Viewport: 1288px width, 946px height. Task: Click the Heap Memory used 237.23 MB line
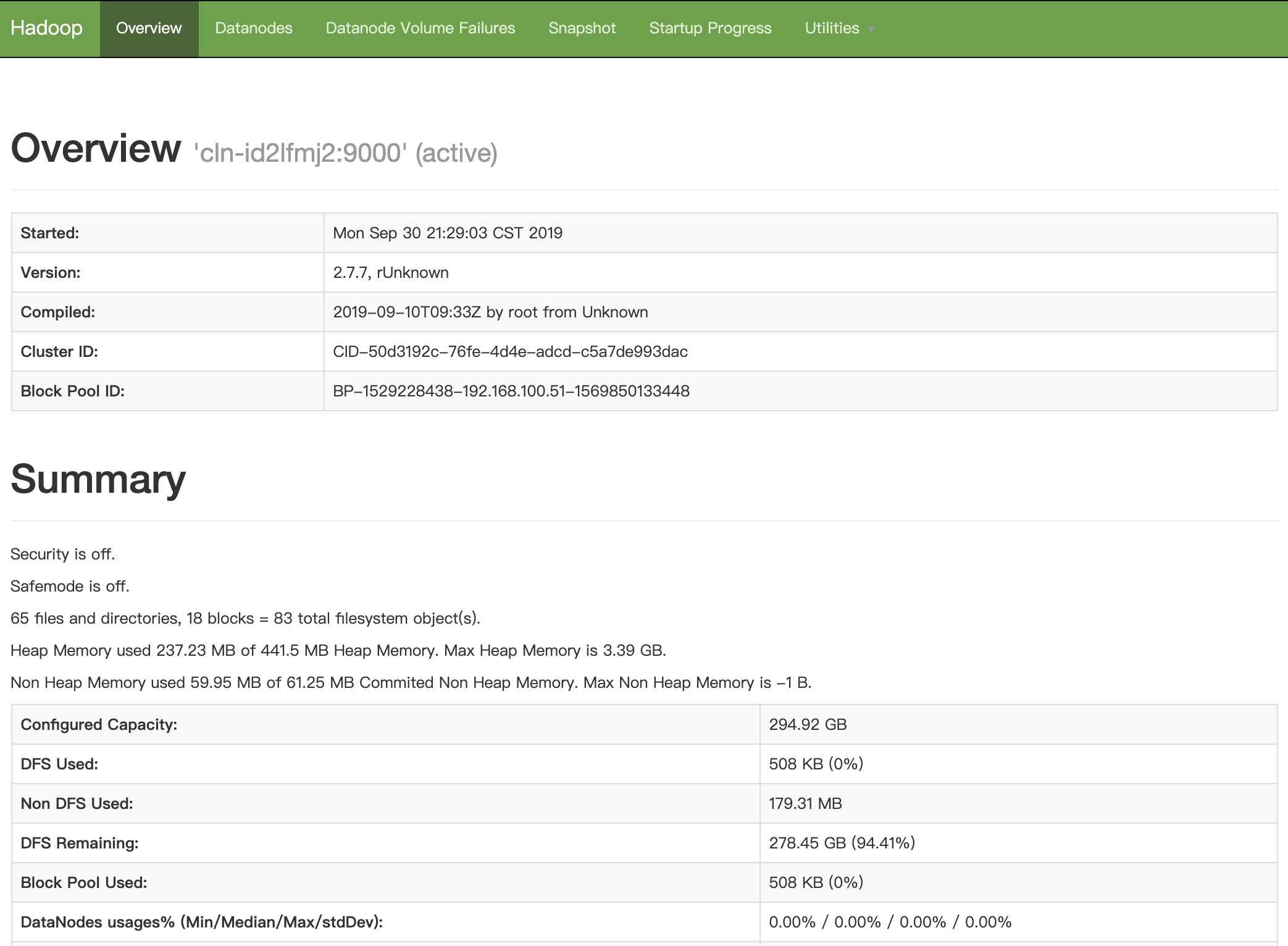point(338,650)
